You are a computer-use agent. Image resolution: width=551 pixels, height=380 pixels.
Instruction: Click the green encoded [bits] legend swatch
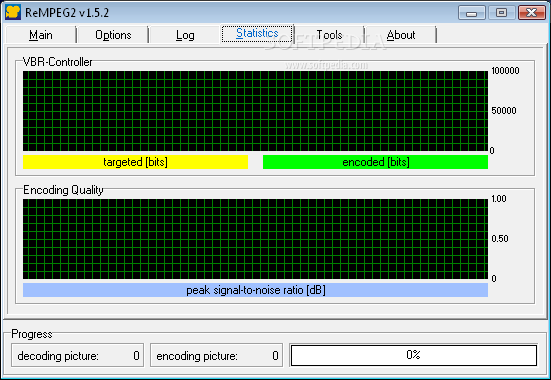pyautogui.click(x=375, y=162)
